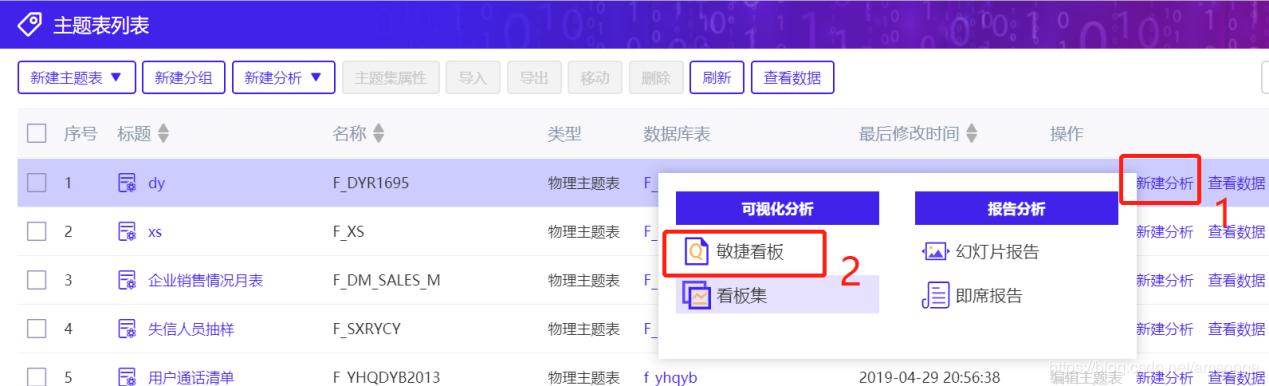Screen dimensions: 1269x386
Task: Click the F_DM_SALES_M name cell
Action: (386, 280)
